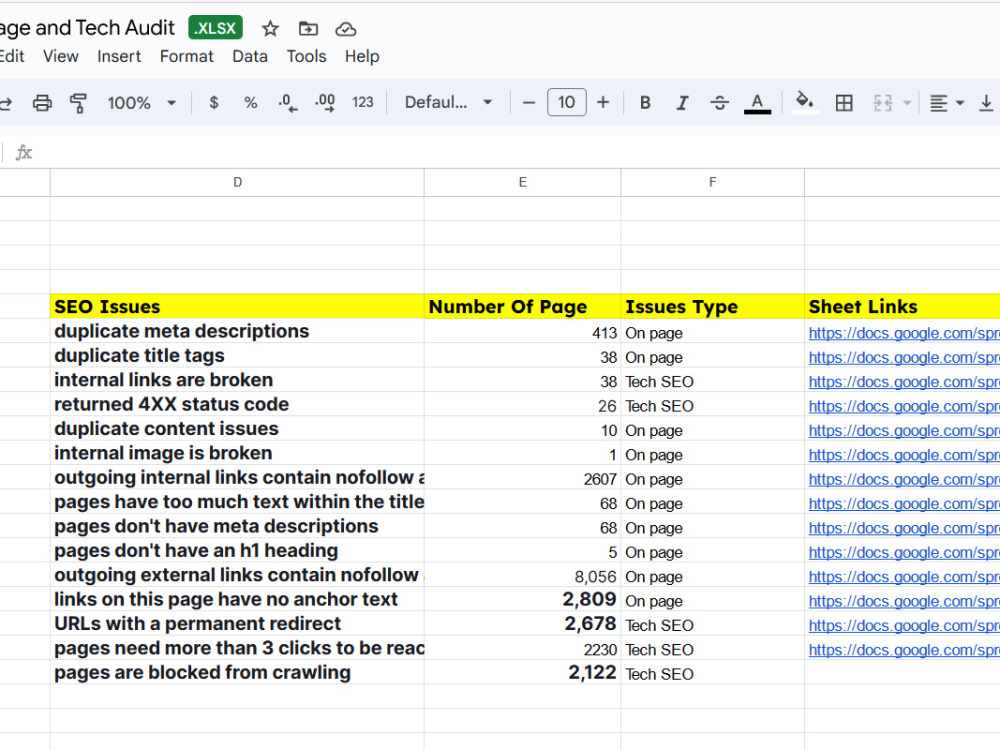This screenshot has height=750, width=1000.
Task: Select cell 'links on this page have no anchor text'
Action: pyautogui.click(x=237, y=599)
